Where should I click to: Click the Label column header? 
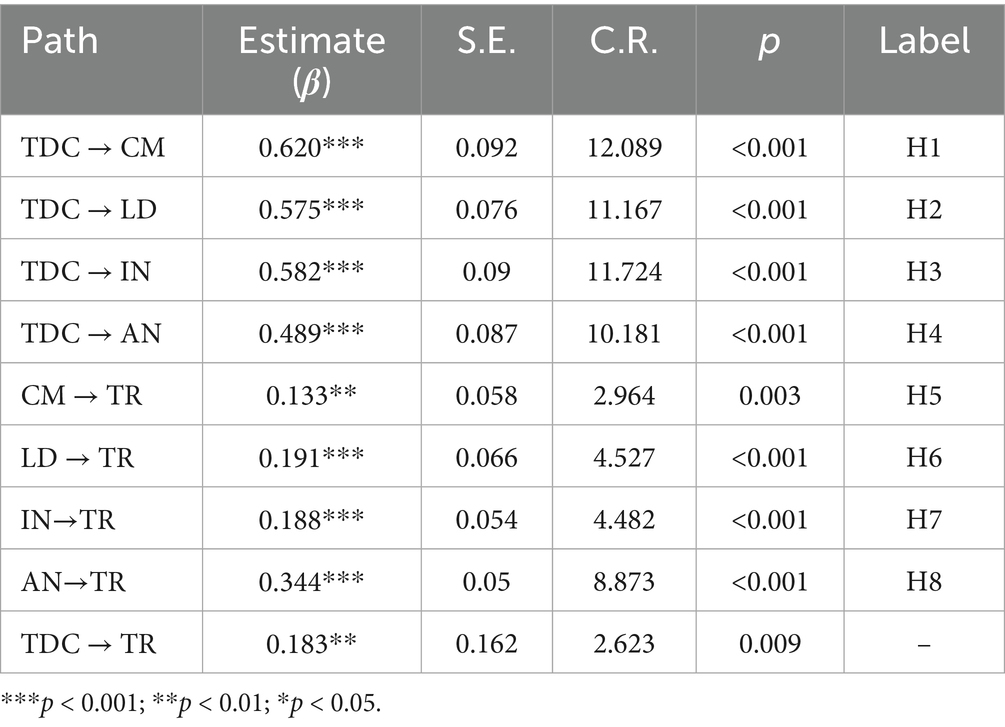click(x=924, y=40)
